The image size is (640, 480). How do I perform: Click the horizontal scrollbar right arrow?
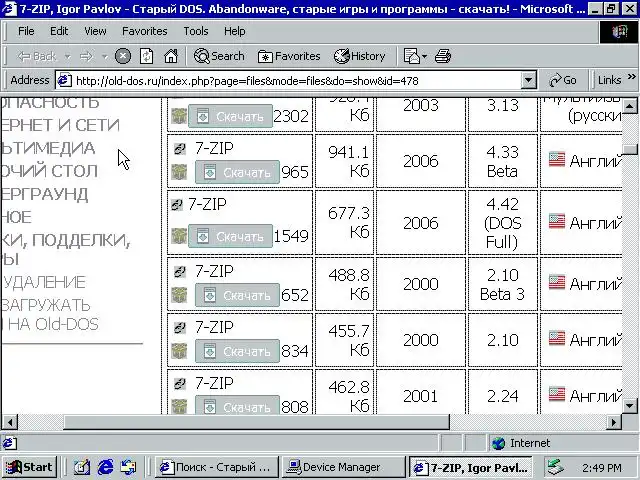[613, 422]
